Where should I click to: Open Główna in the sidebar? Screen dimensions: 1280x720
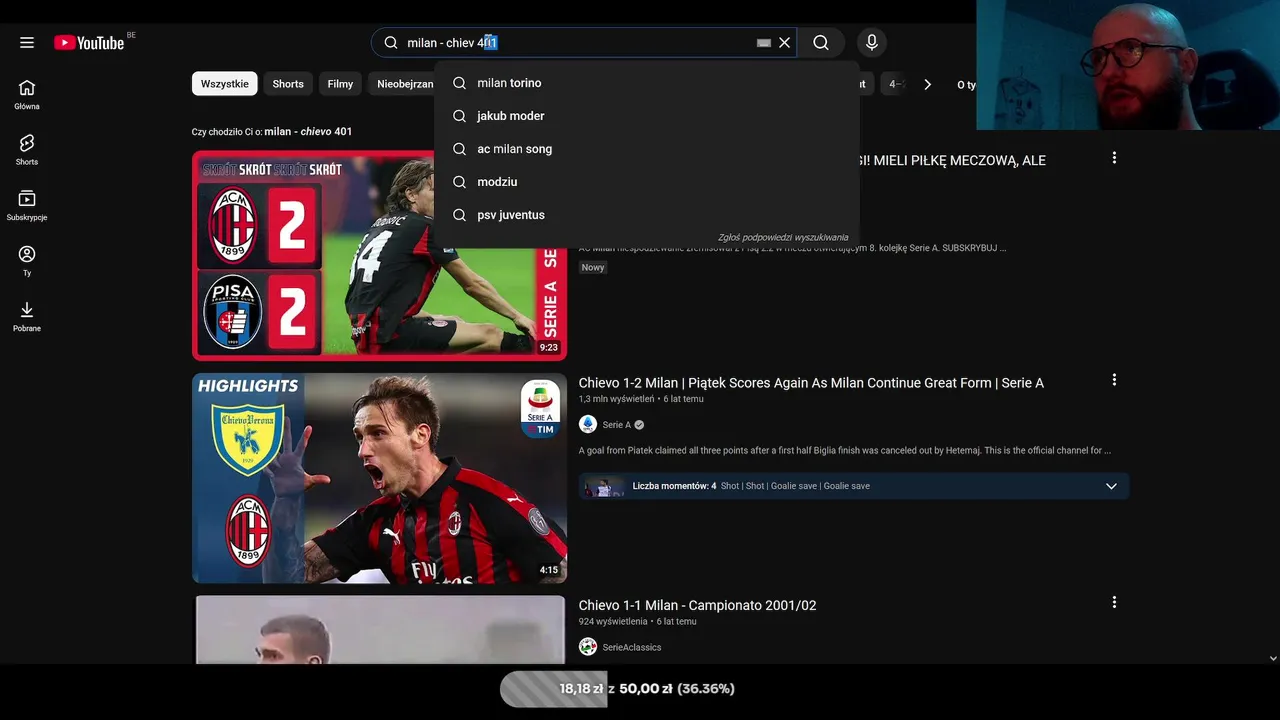(x=27, y=94)
